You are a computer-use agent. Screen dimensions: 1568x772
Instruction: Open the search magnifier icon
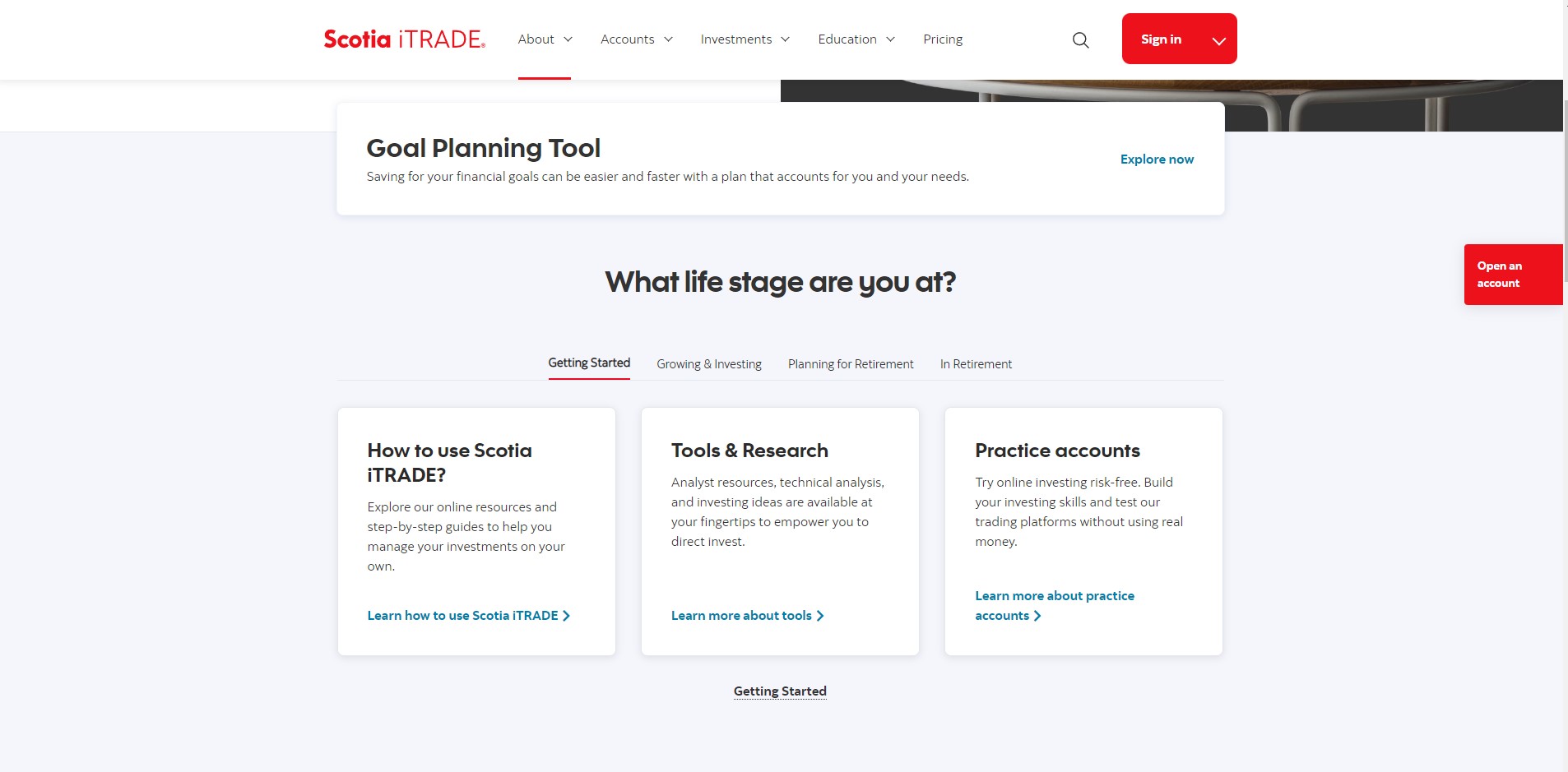point(1081,39)
